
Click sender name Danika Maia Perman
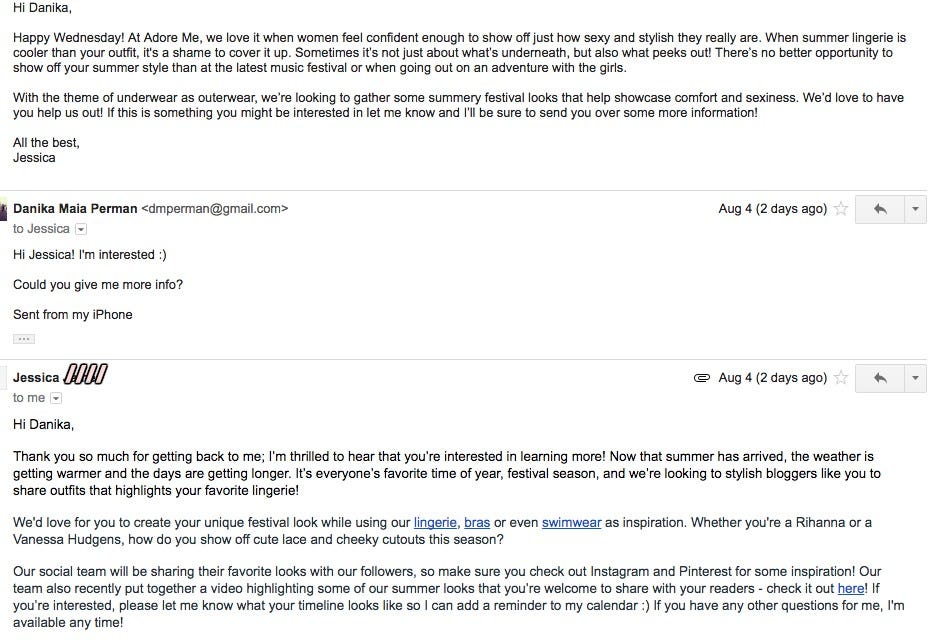click(75, 209)
